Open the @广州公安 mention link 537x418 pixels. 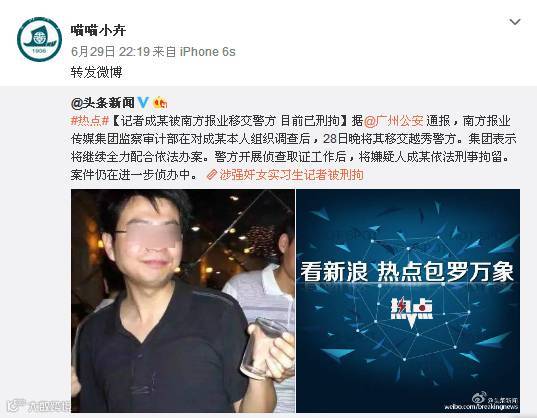click(393, 121)
